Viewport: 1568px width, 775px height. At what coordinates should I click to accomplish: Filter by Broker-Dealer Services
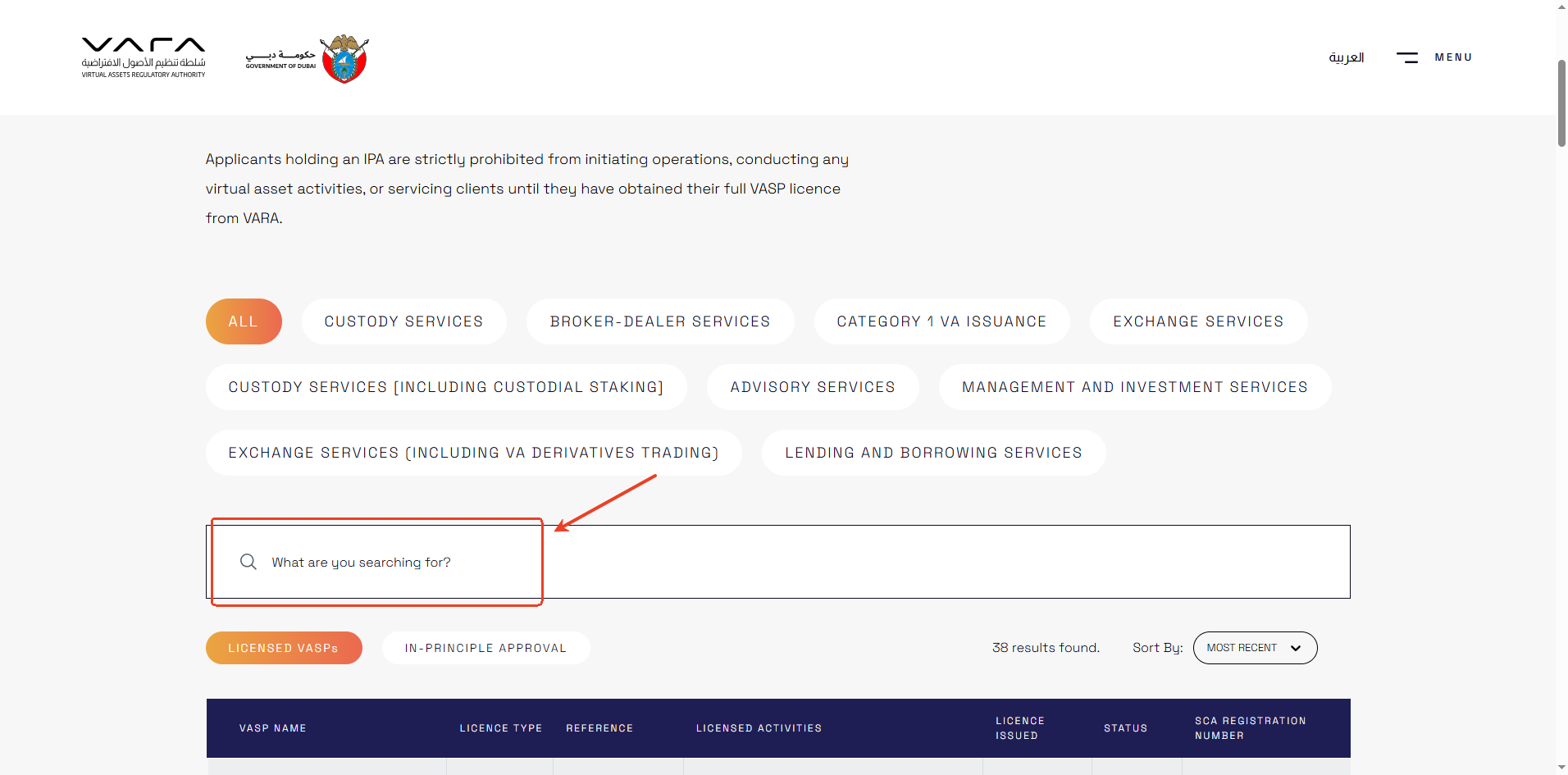point(659,321)
